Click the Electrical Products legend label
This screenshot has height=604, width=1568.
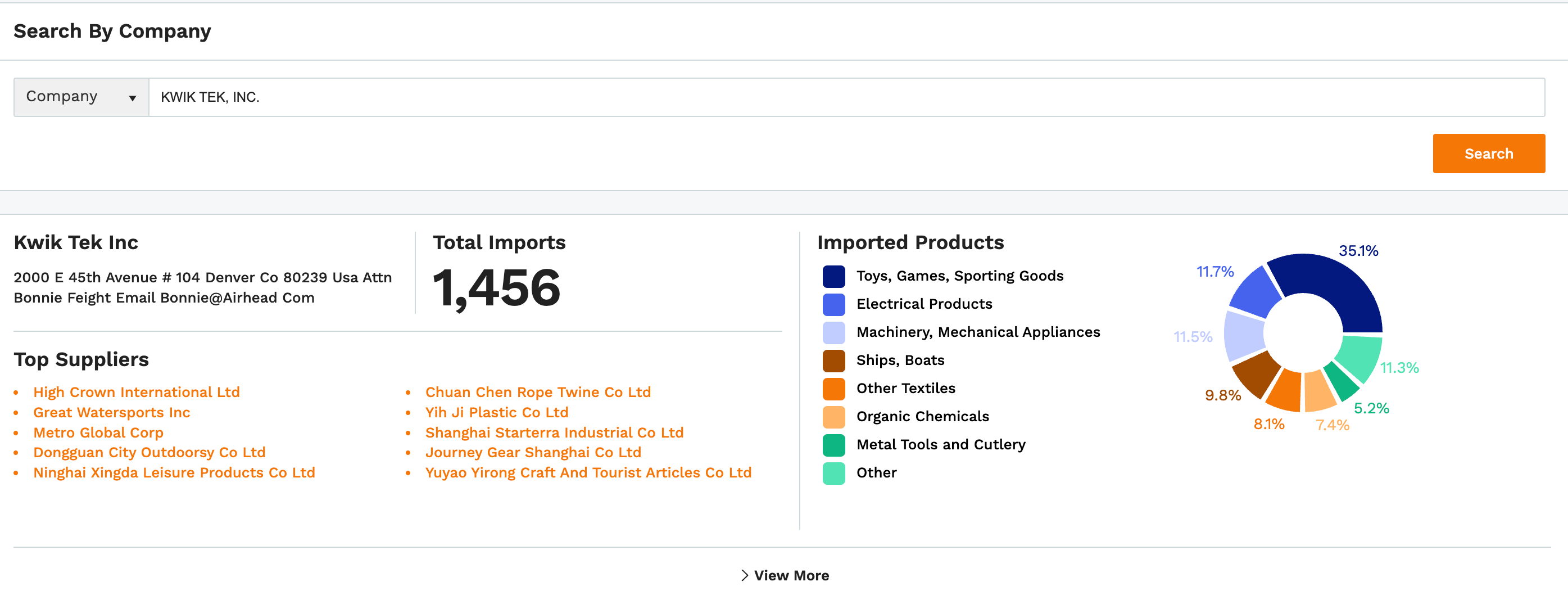[x=924, y=304]
